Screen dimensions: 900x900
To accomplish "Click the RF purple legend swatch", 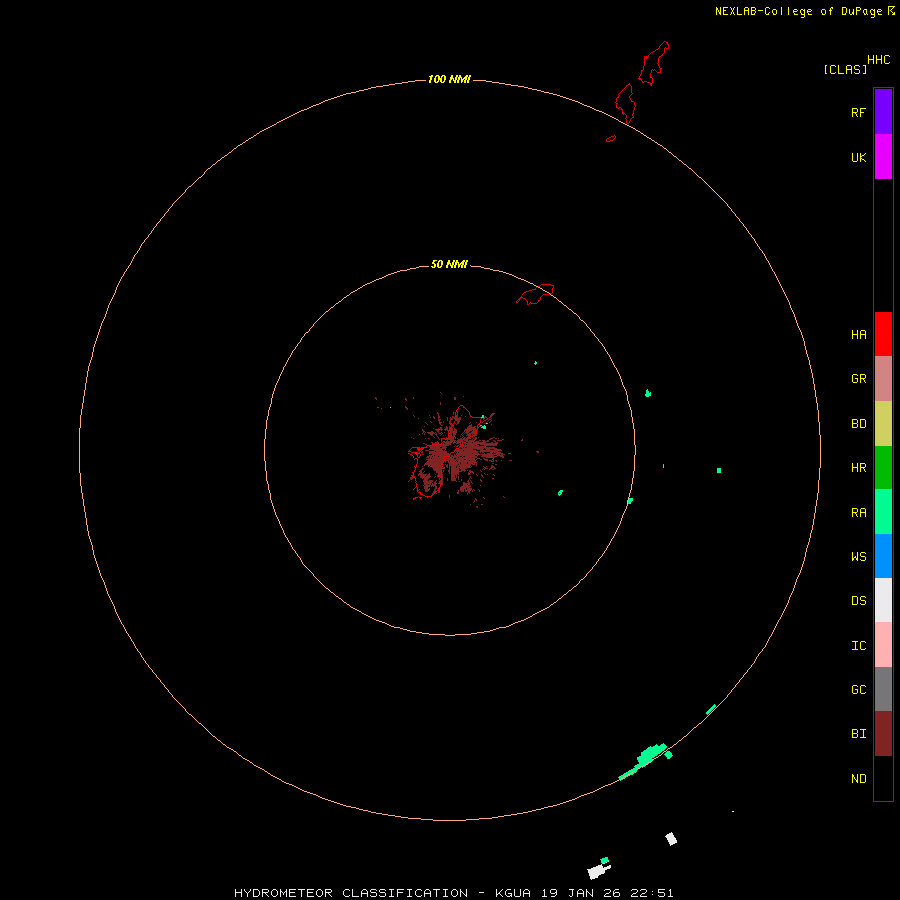I will (x=883, y=112).
